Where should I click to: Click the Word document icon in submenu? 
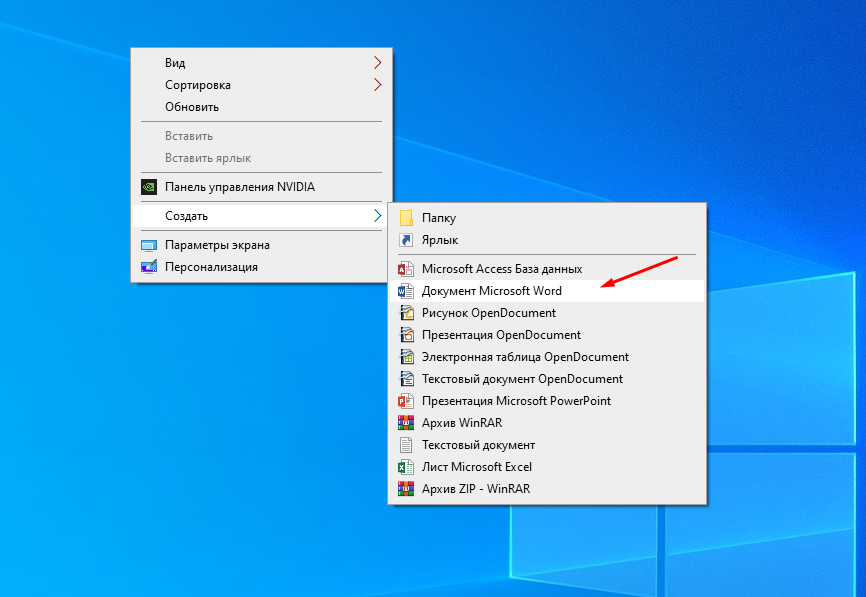tap(406, 291)
